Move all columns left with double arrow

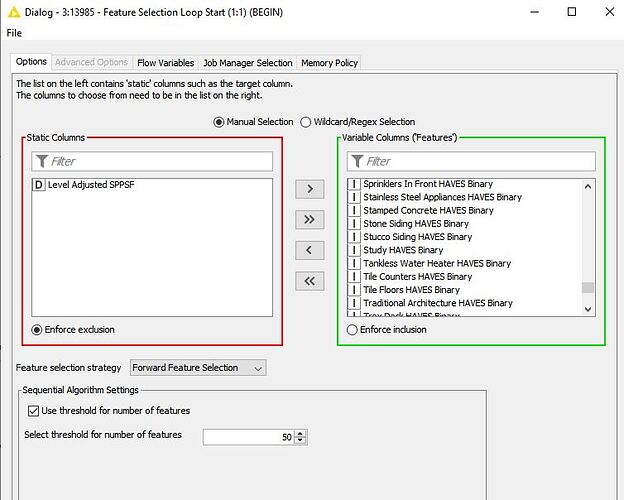coord(310,281)
